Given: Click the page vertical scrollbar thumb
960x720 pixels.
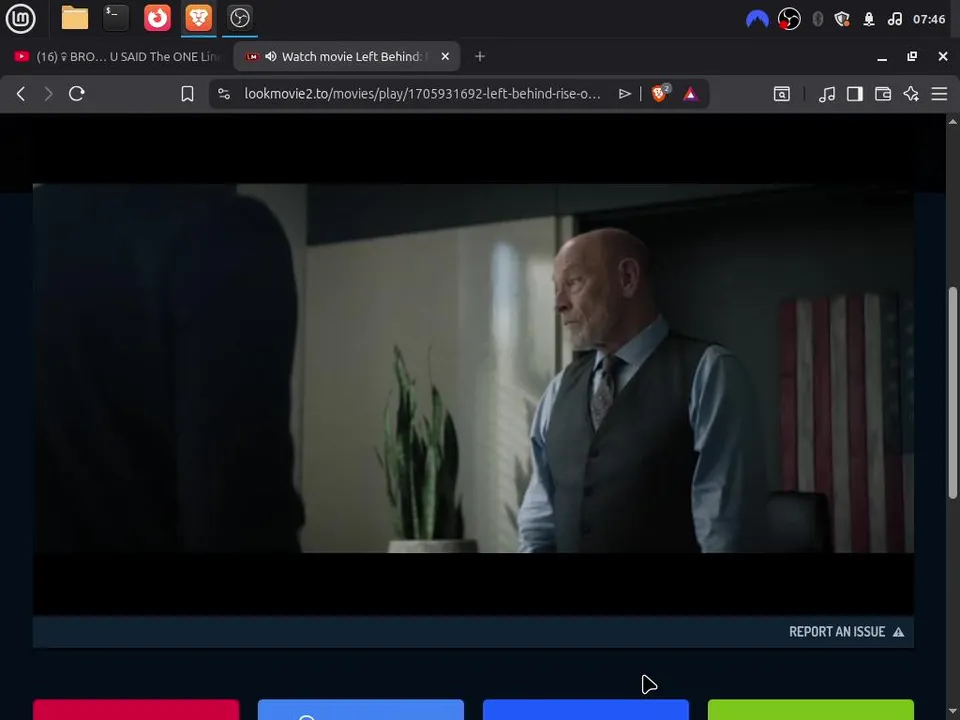Looking at the screenshot, I should 953,392.
